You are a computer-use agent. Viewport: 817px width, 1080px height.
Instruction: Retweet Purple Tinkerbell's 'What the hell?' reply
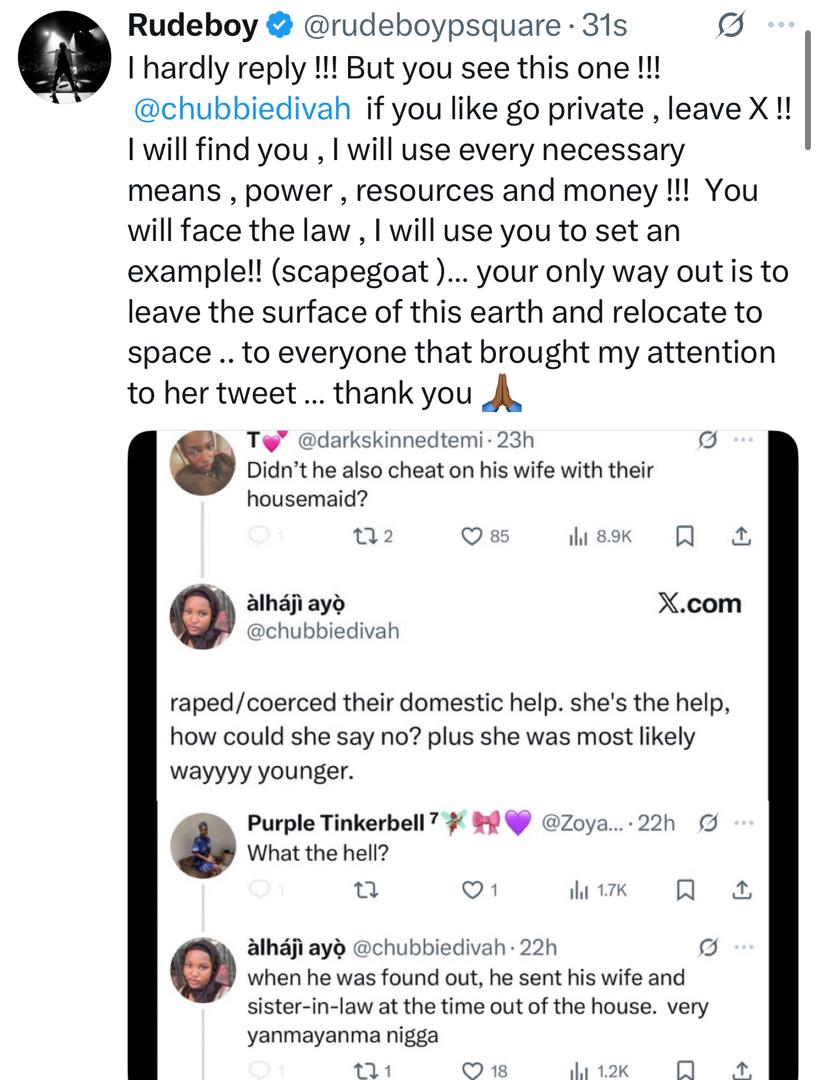(364, 889)
